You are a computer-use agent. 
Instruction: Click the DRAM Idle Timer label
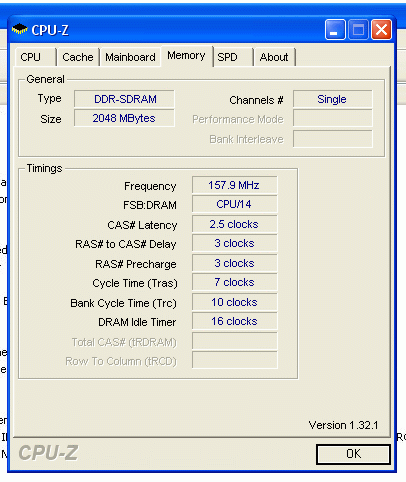click(x=137, y=322)
